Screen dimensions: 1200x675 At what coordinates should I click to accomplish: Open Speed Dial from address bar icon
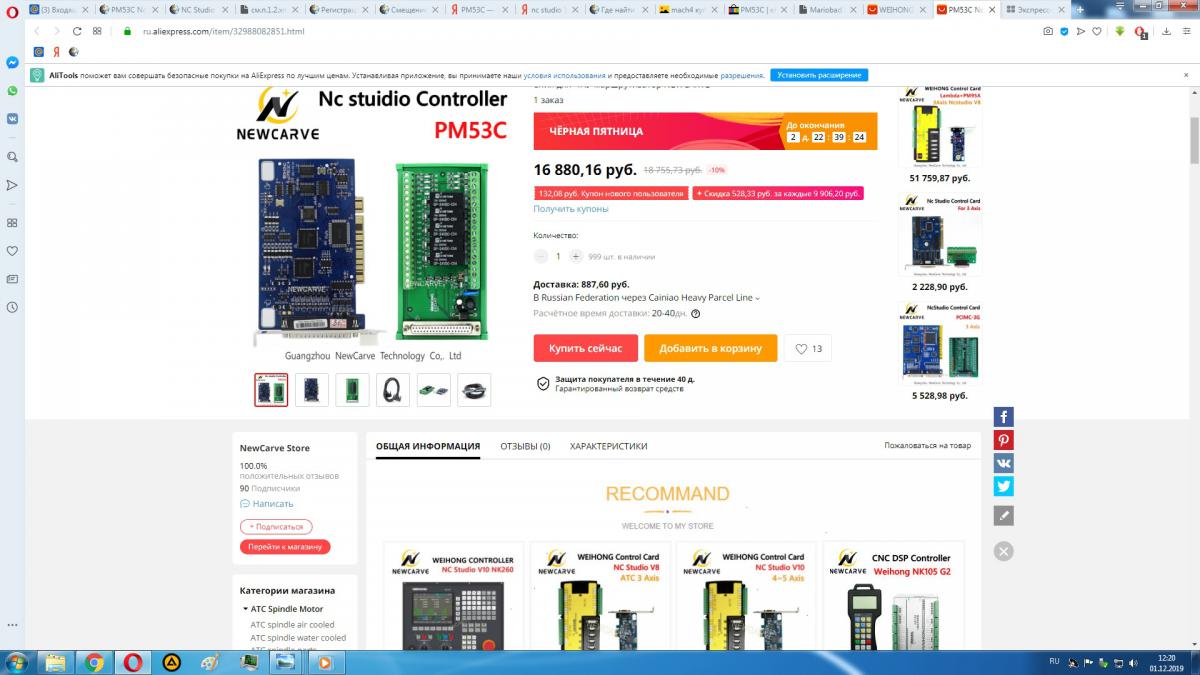pyautogui.click(x=97, y=31)
